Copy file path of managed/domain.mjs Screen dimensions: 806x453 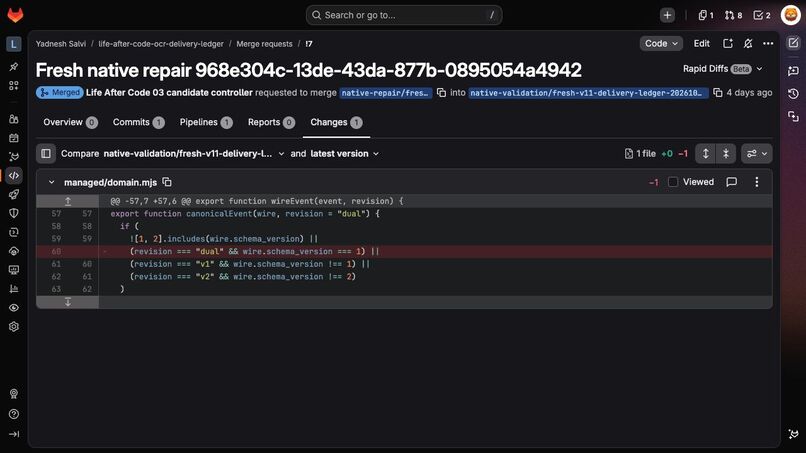(167, 182)
